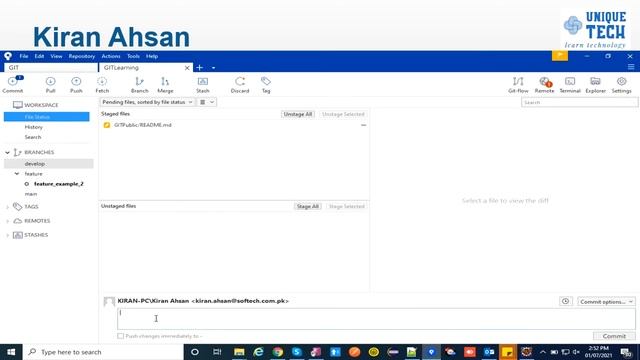Collapse the feature branch folder
Image resolution: width=640 pixels, height=360 pixels.
pyautogui.click(x=17, y=173)
